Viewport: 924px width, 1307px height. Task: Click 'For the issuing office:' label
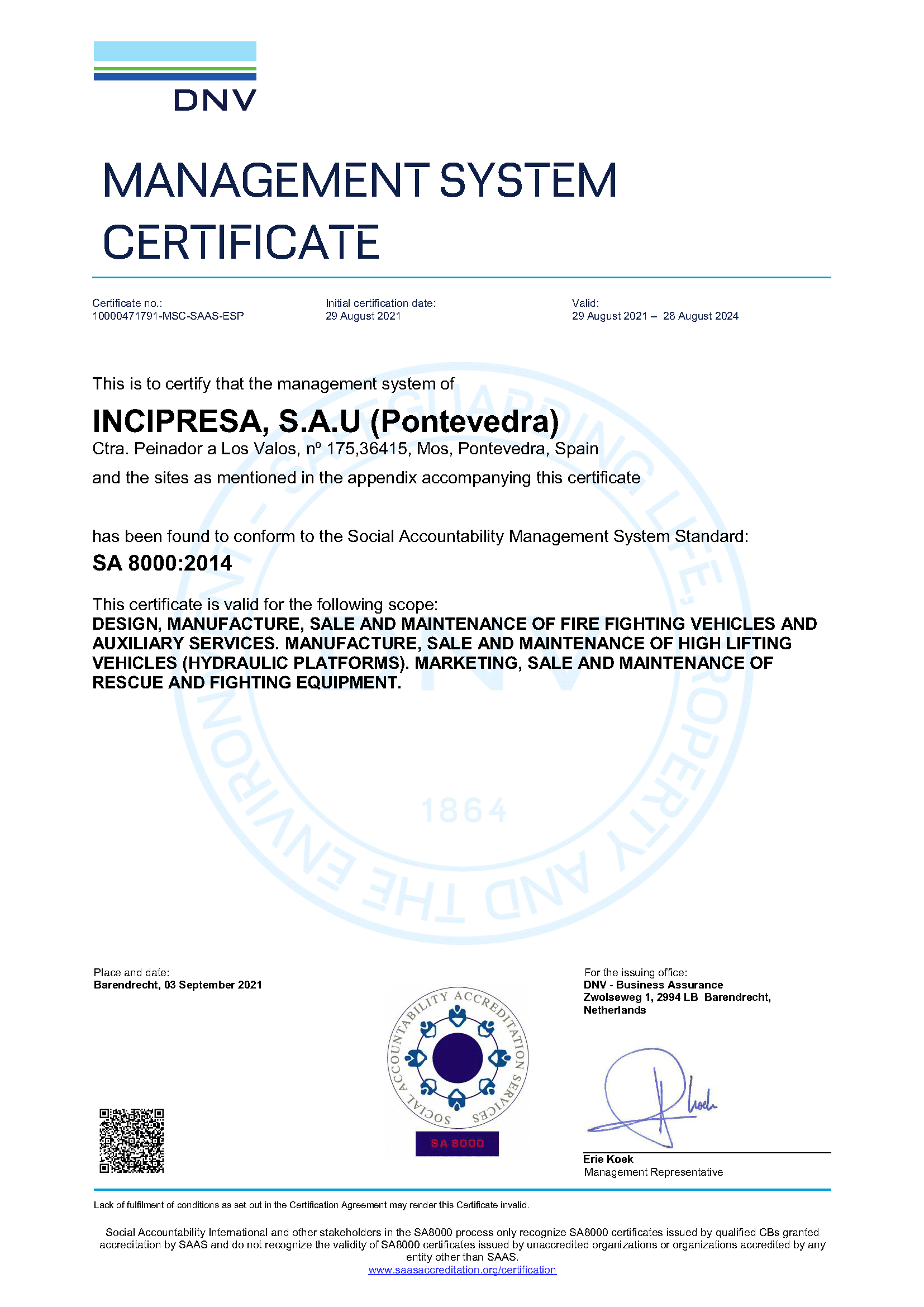click(636, 973)
